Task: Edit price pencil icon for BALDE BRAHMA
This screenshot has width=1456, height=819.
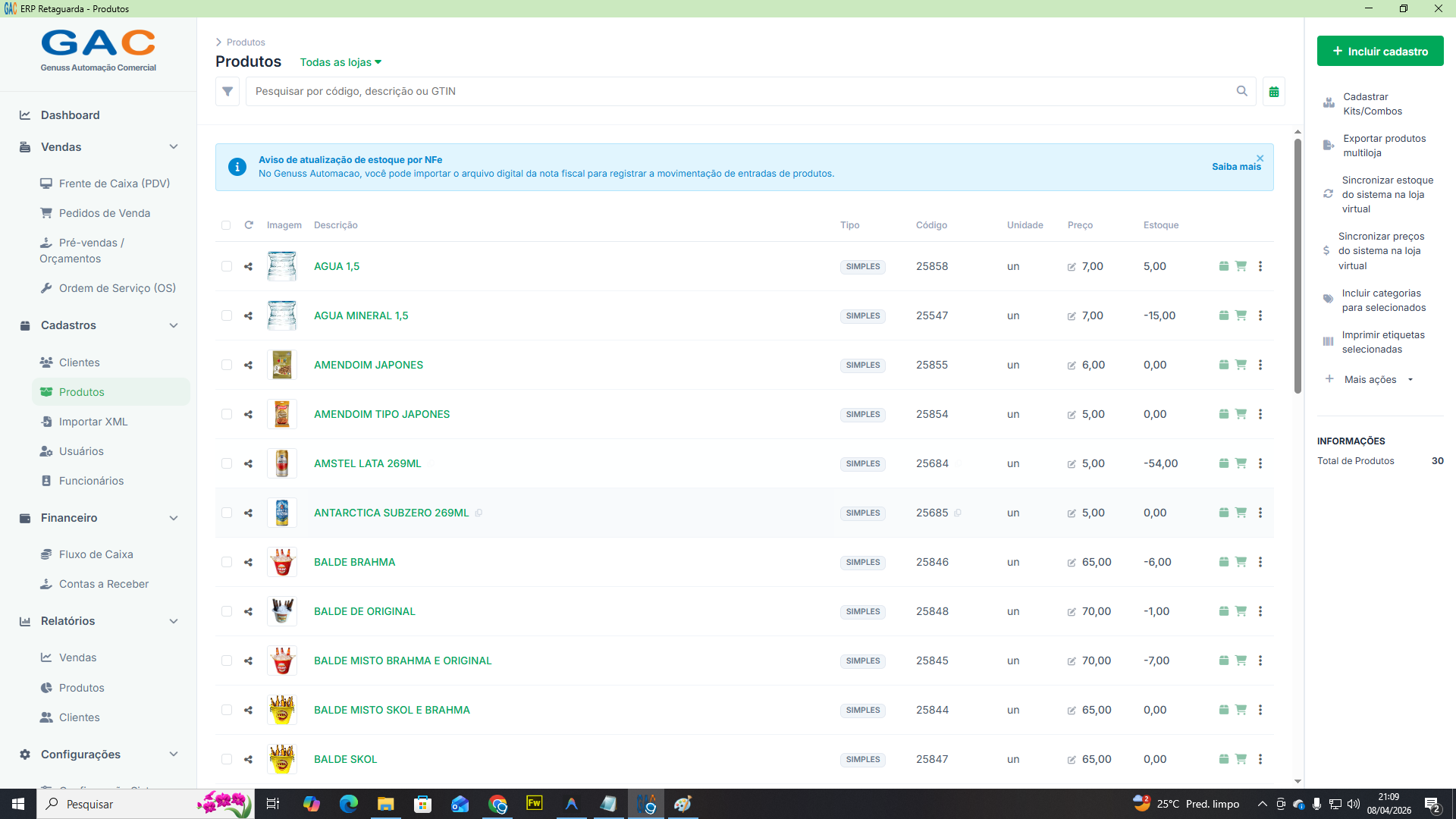Action: click(x=1072, y=563)
